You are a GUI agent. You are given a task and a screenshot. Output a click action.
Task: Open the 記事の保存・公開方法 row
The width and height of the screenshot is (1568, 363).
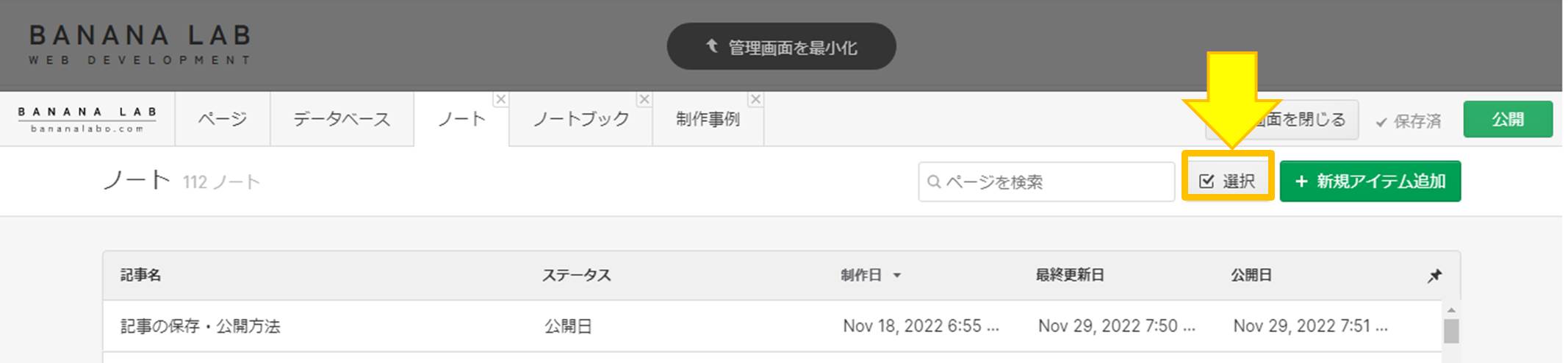[x=201, y=326]
